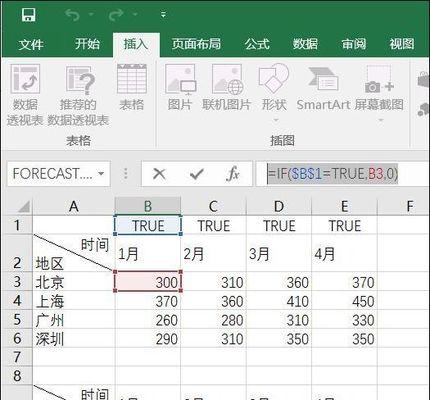Screen dimensions: 430x400
Task: Switch to the 开始 tab
Action: tap(87, 44)
